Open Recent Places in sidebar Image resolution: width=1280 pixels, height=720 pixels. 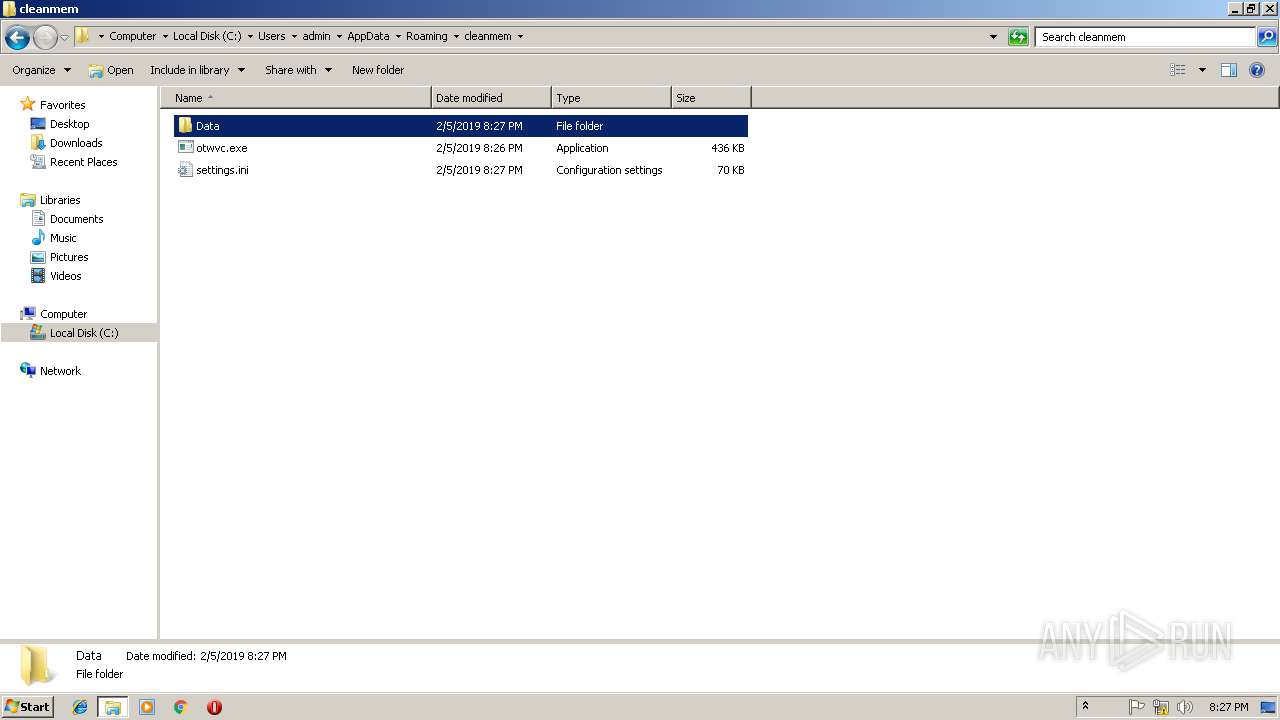pyautogui.click(x=83, y=162)
